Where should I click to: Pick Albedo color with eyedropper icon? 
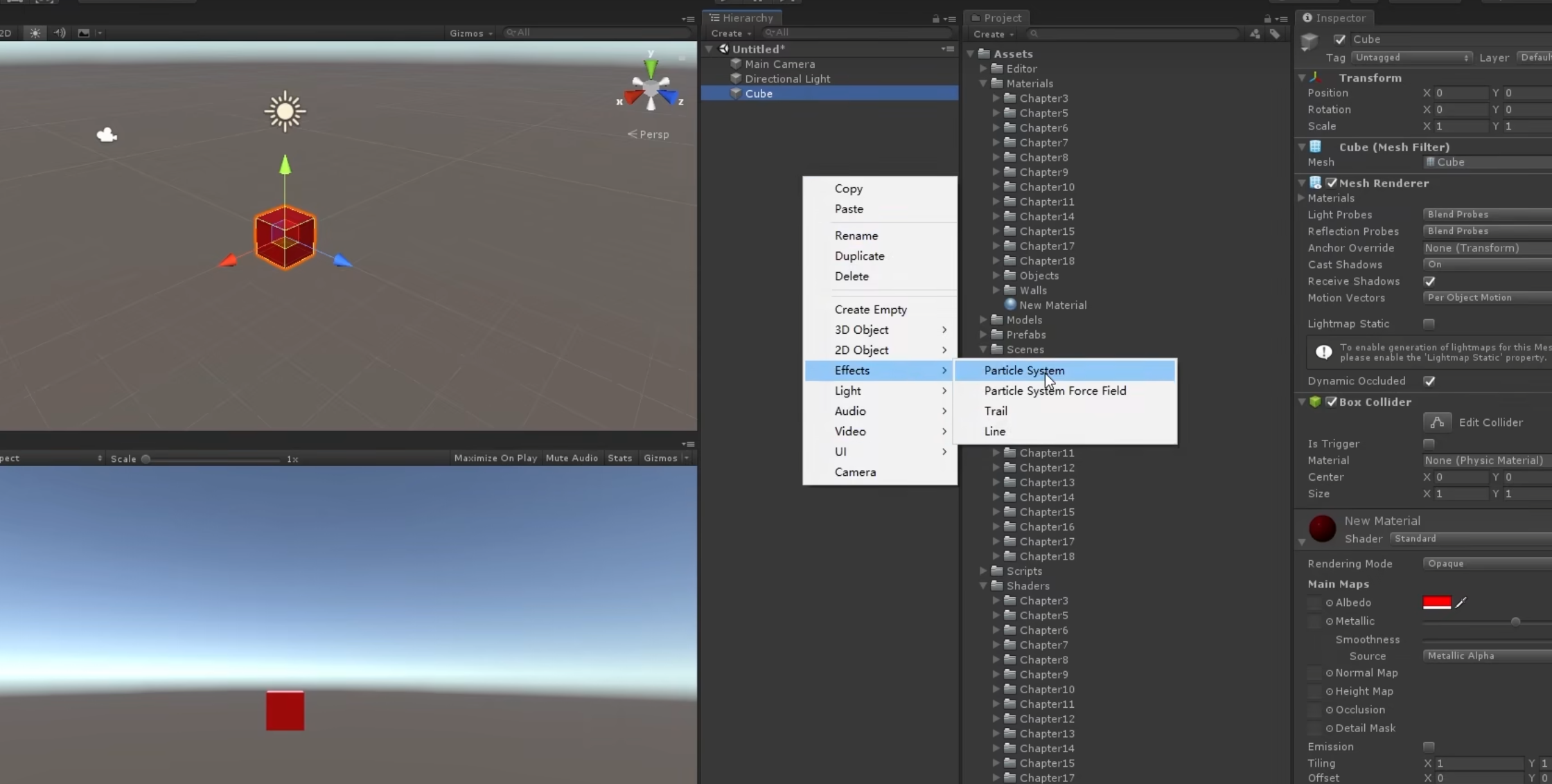[x=1461, y=603]
